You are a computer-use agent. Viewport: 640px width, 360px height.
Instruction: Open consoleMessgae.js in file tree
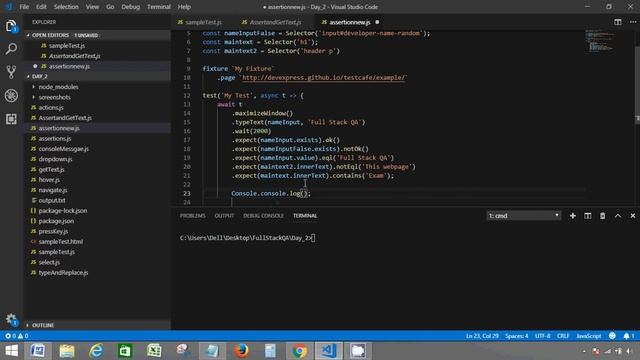coord(63,149)
